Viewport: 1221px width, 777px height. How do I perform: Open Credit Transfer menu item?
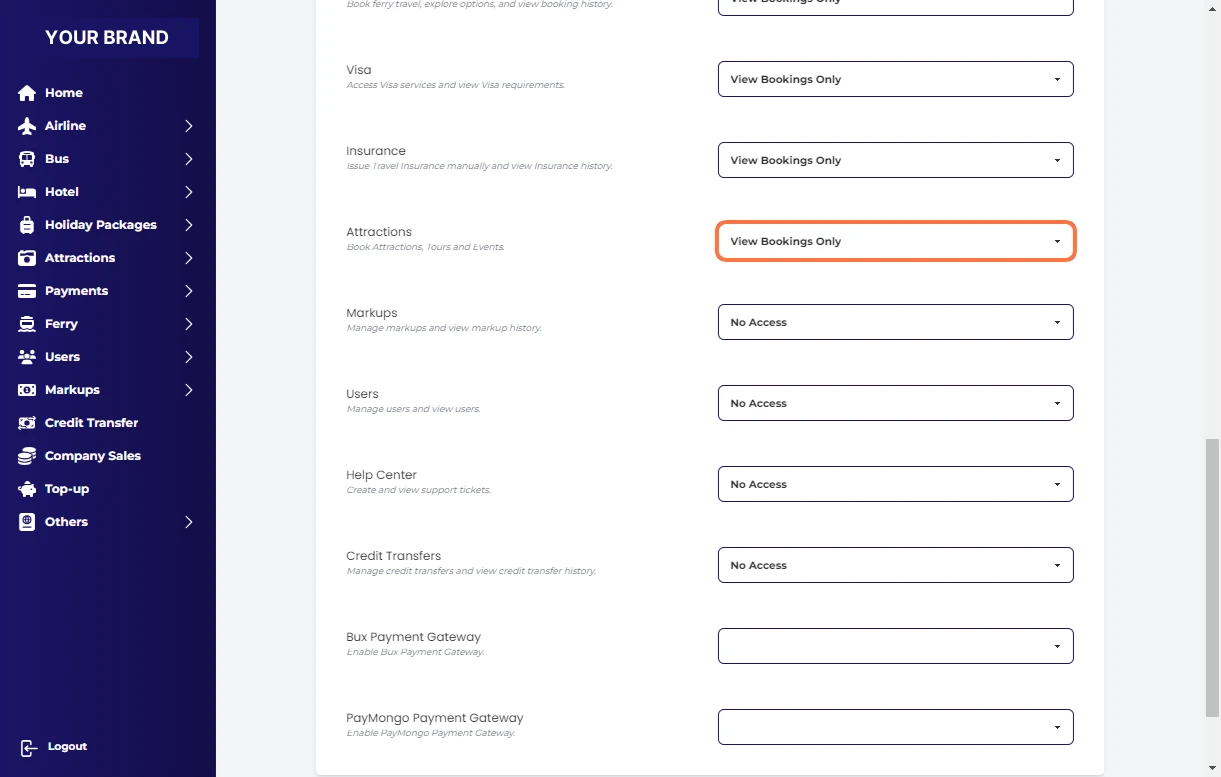[x=91, y=423]
